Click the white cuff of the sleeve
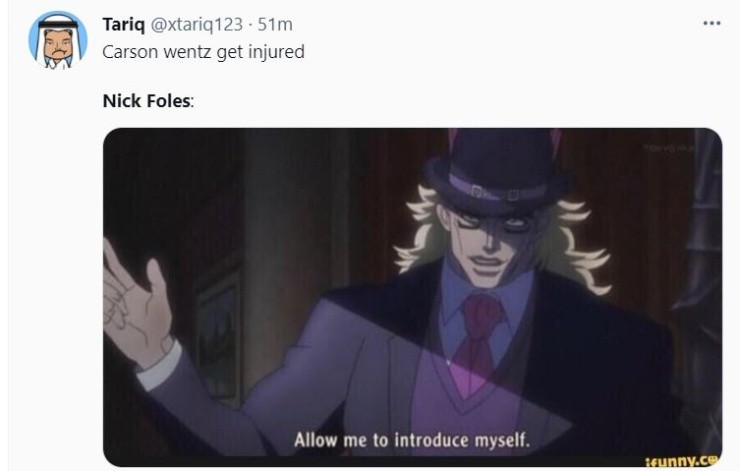The image size is (740, 471). click(x=159, y=367)
